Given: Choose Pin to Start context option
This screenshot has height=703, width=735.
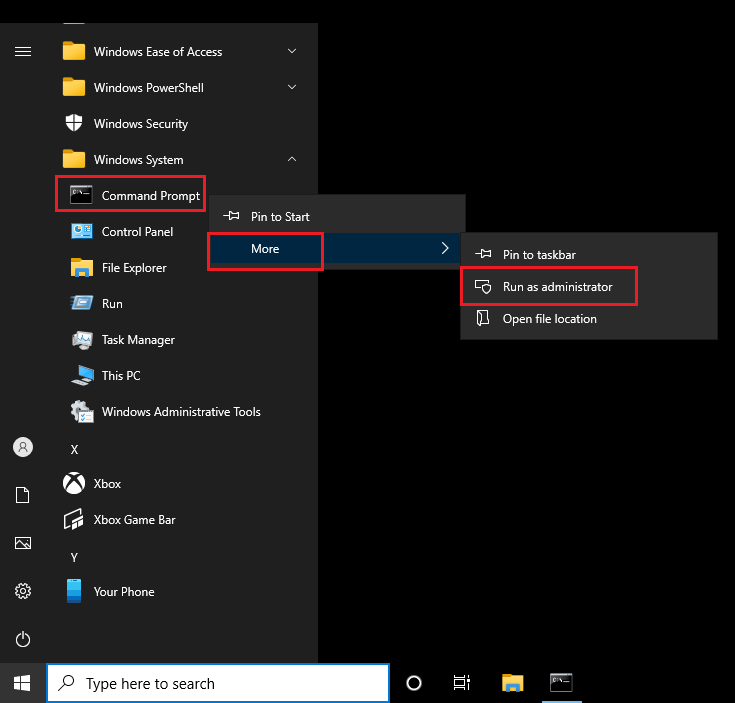Looking at the screenshot, I should pyautogui.click(x=337, y=217).
